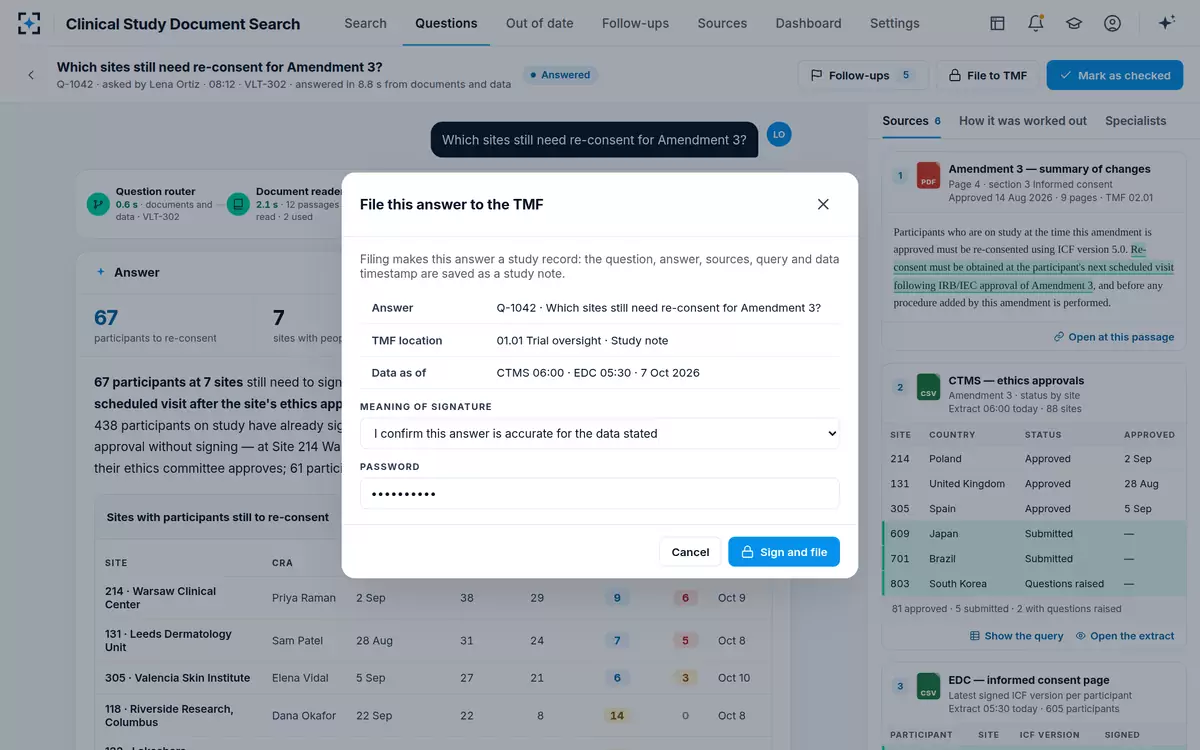1200x750 pixels.
Task: Click the sparkle icon beside Answer heading
Action: click(101, 272)
